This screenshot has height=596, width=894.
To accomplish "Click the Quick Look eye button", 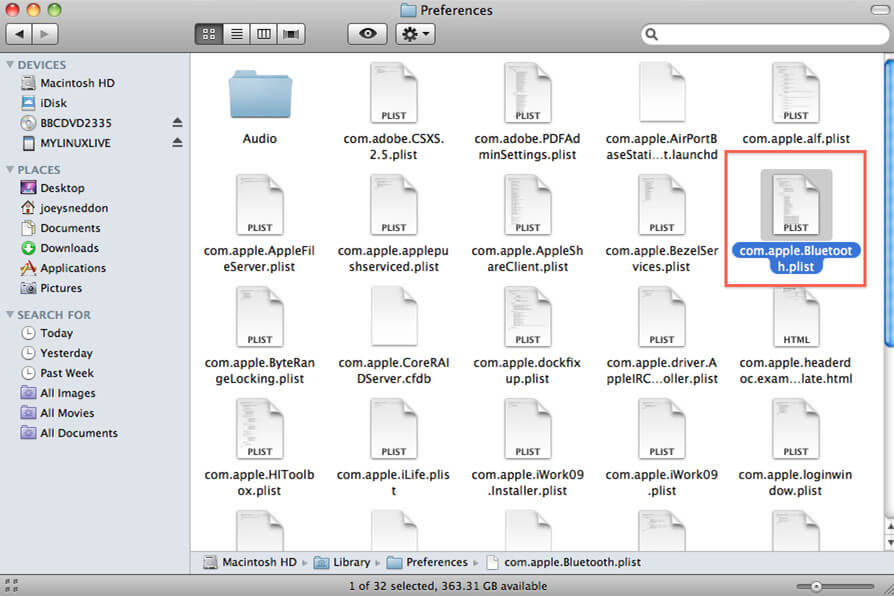I will (367, 34).
